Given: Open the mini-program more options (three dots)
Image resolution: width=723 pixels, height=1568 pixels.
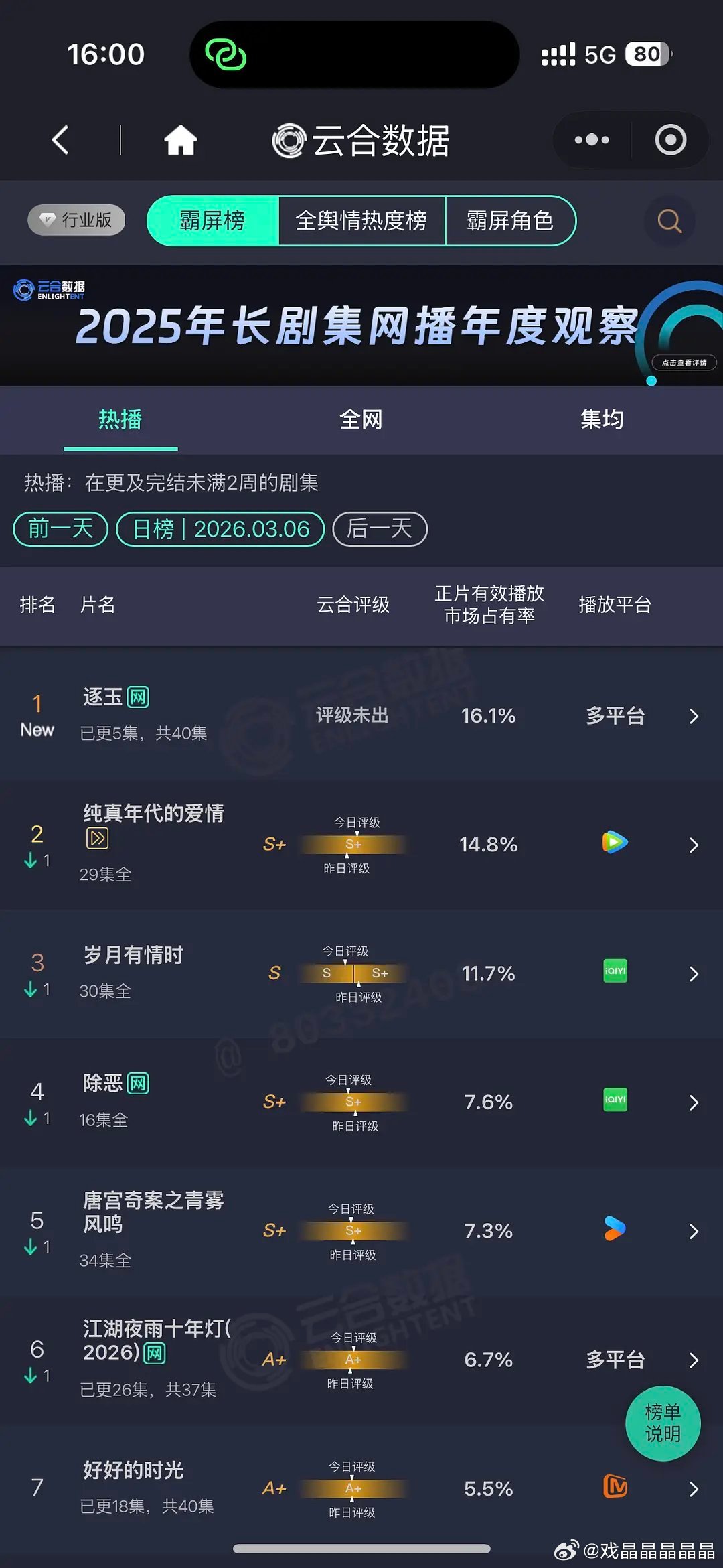Looking at the screenshot, I should pos(591,140).
